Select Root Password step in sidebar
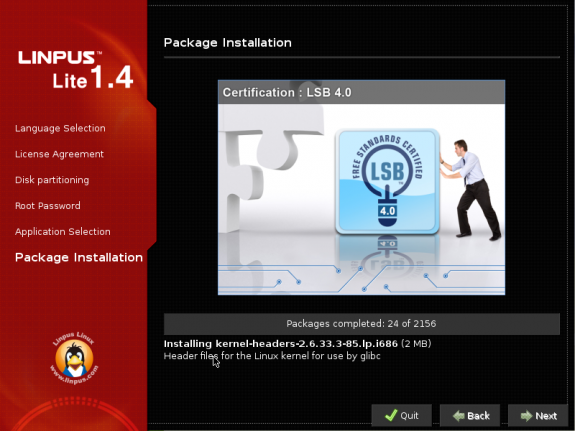The height and width of the screenshot is (431, 575). 48,205
